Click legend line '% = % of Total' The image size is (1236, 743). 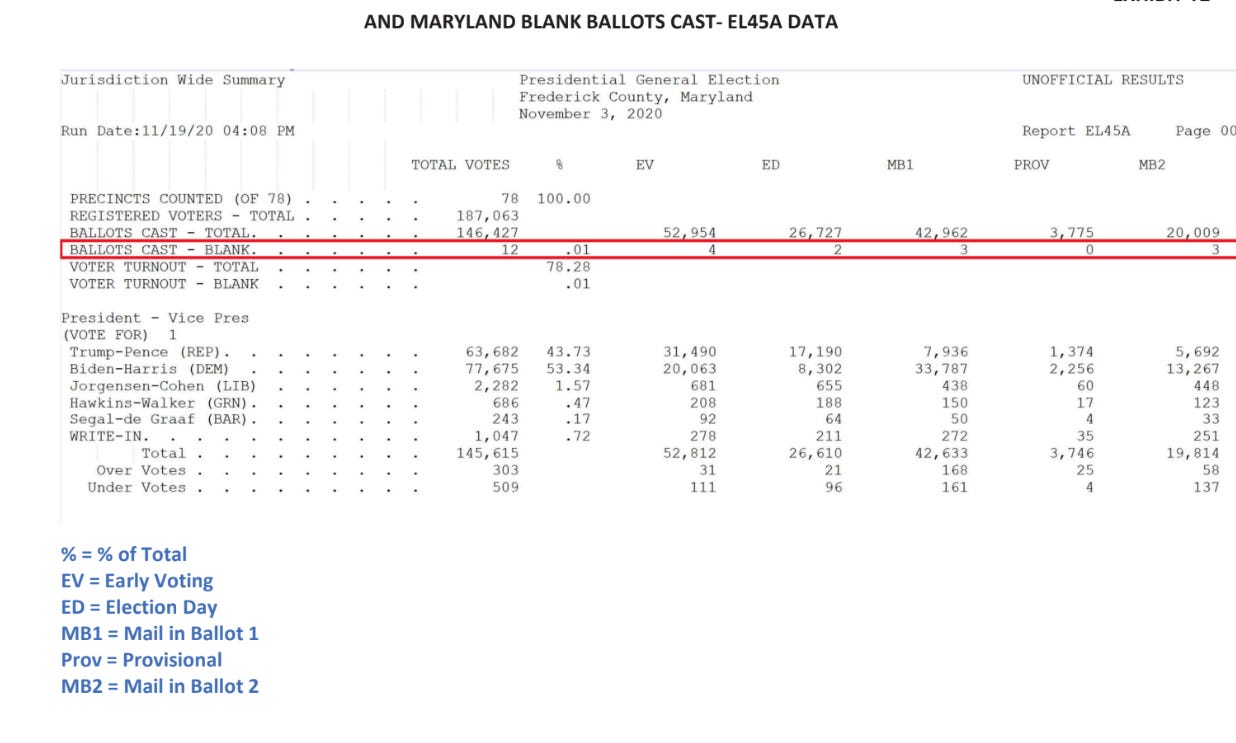124,554
